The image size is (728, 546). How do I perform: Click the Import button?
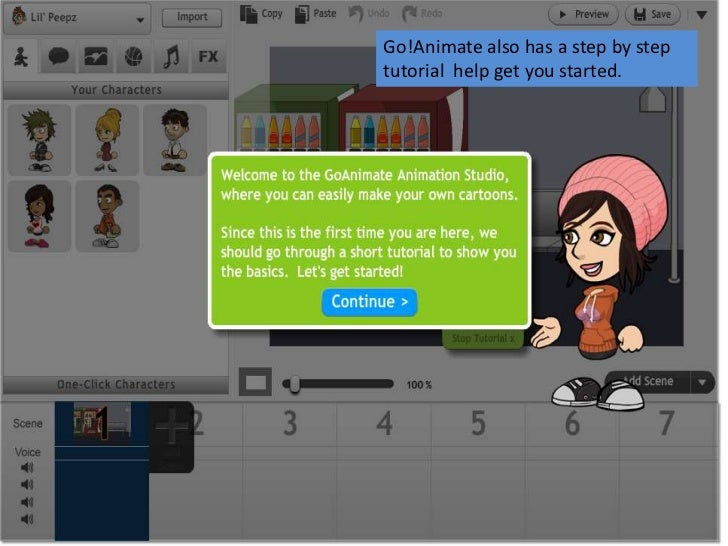pyautogui.click(x=192, y=17)
